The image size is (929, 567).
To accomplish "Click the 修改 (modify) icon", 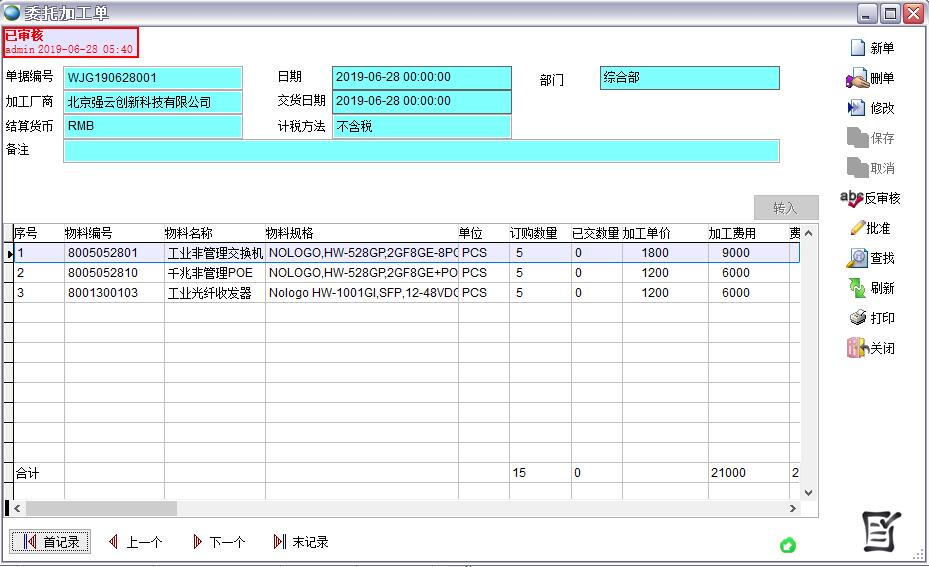I will coord(857,108).
